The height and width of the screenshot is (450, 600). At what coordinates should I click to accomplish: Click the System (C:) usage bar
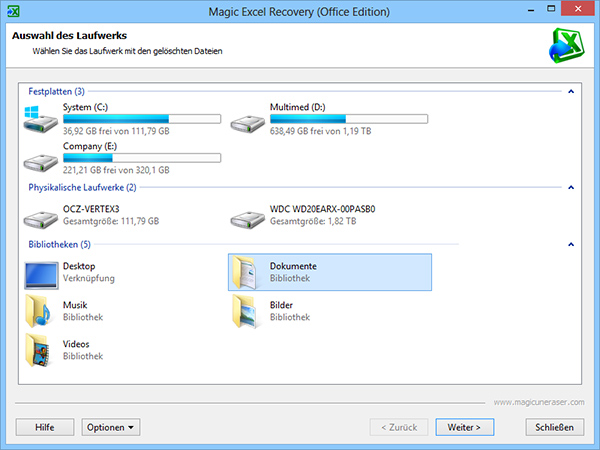(x=142, y=119)
